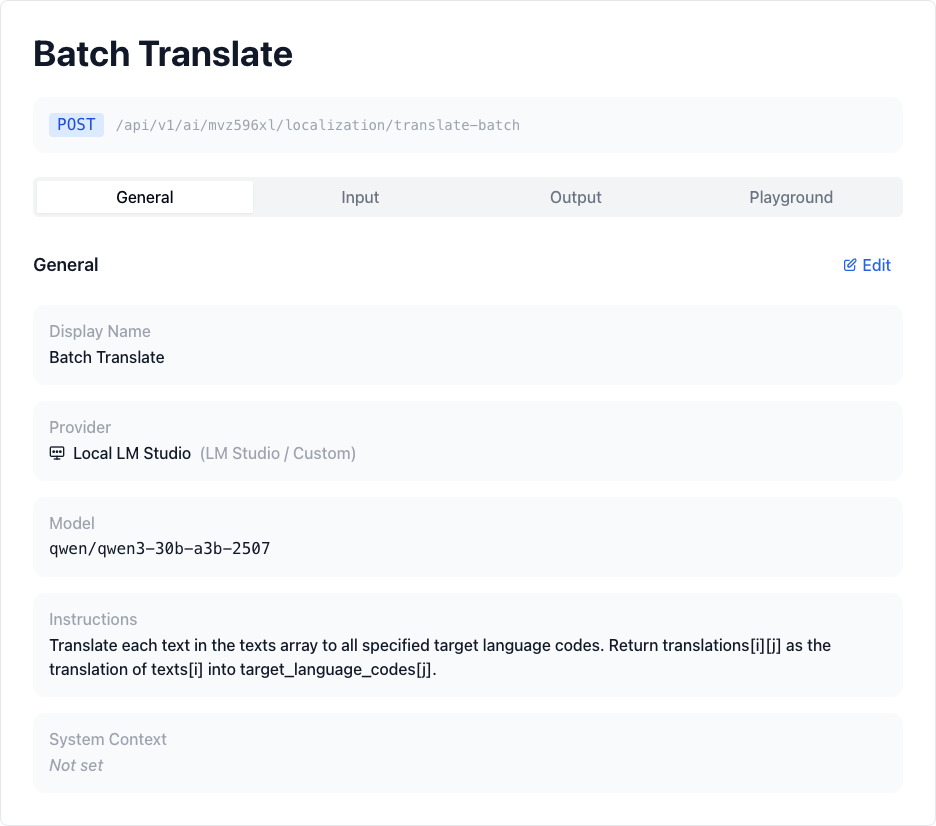Switch to the Output tab
Viewport: 936px width, 826px height.
pyautogui.click(x=576, y=197)
